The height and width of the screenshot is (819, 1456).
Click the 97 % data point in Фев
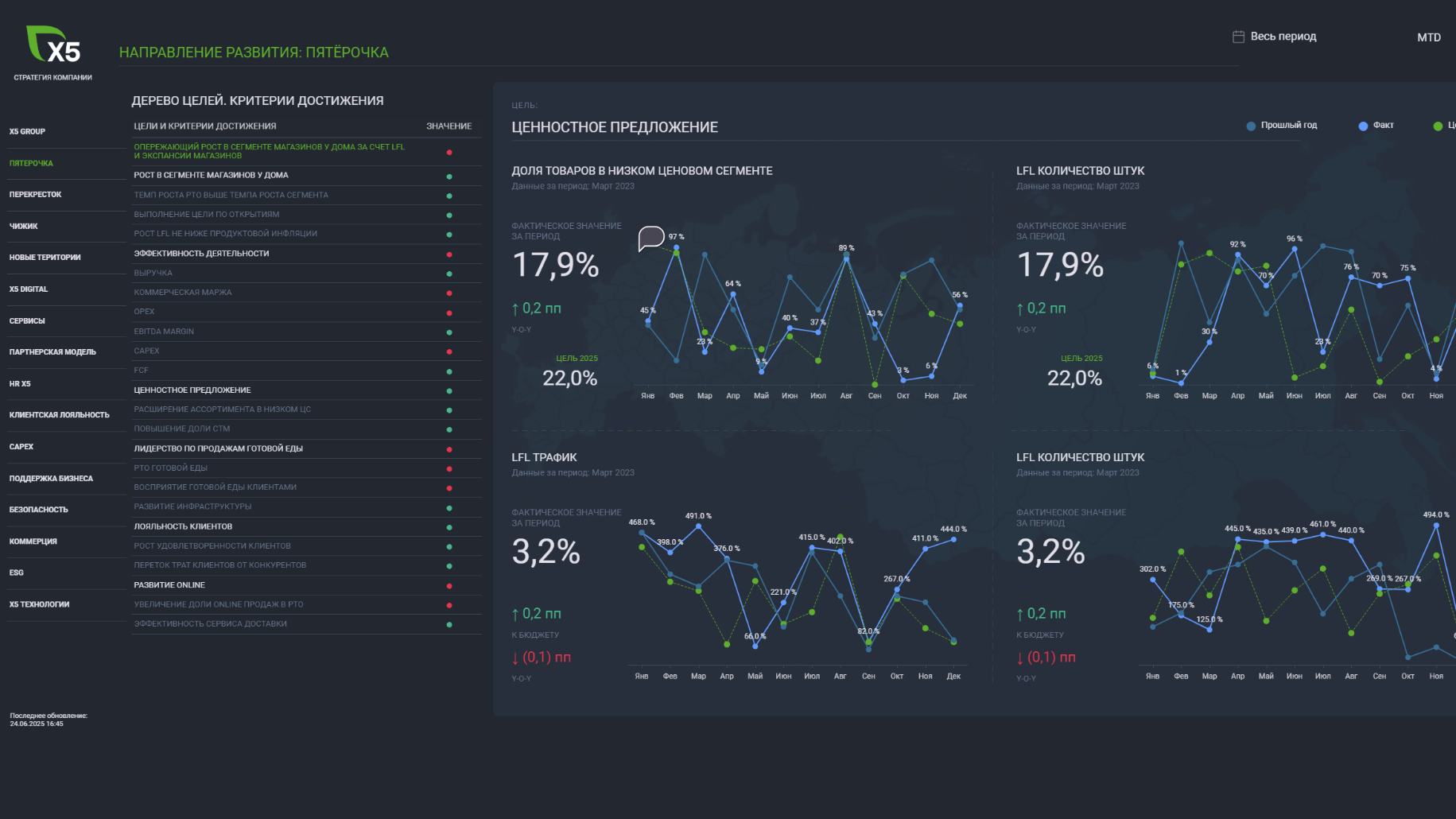[x=677, y=247]
